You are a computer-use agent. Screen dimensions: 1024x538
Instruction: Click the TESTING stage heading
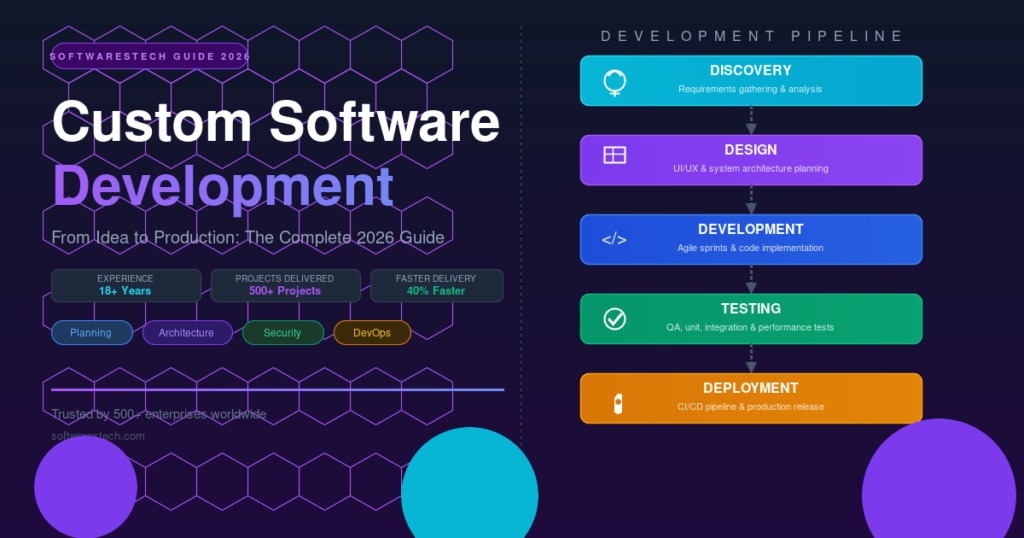[x=750, y=309]
